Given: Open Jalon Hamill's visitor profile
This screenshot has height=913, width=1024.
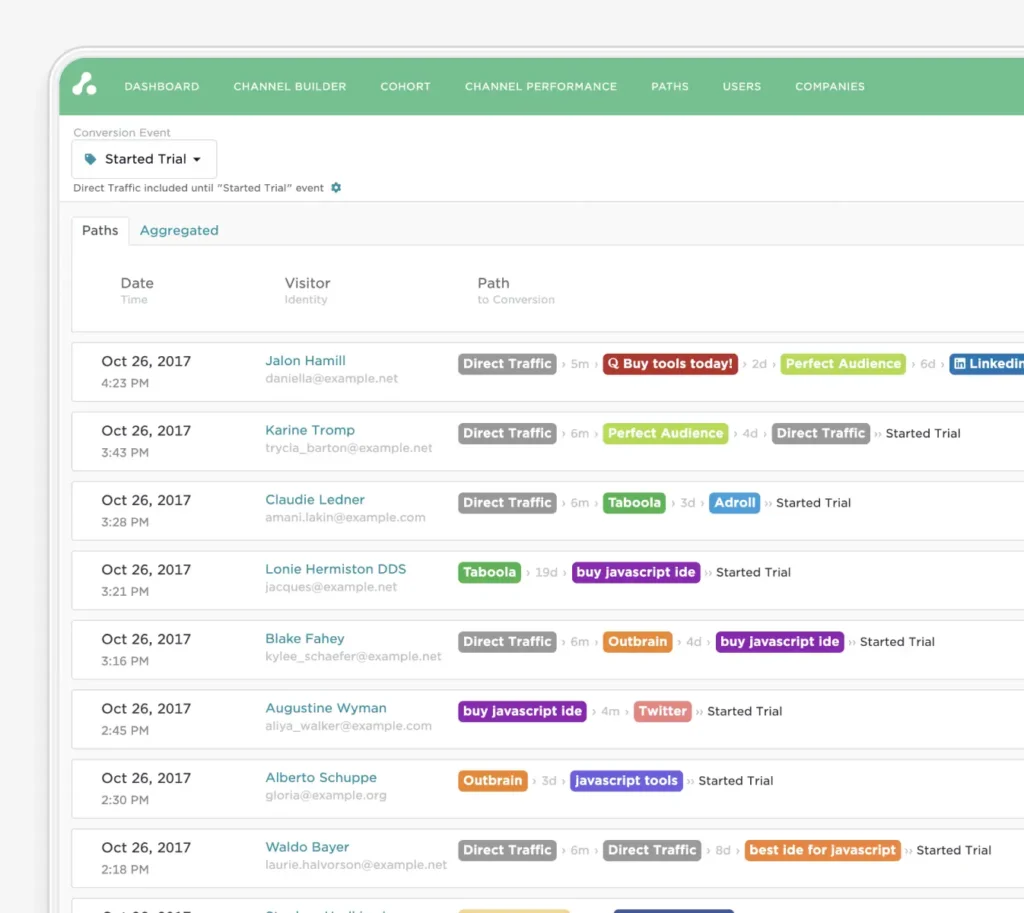Looking at the screenshot, I should (x=305, y=361).
